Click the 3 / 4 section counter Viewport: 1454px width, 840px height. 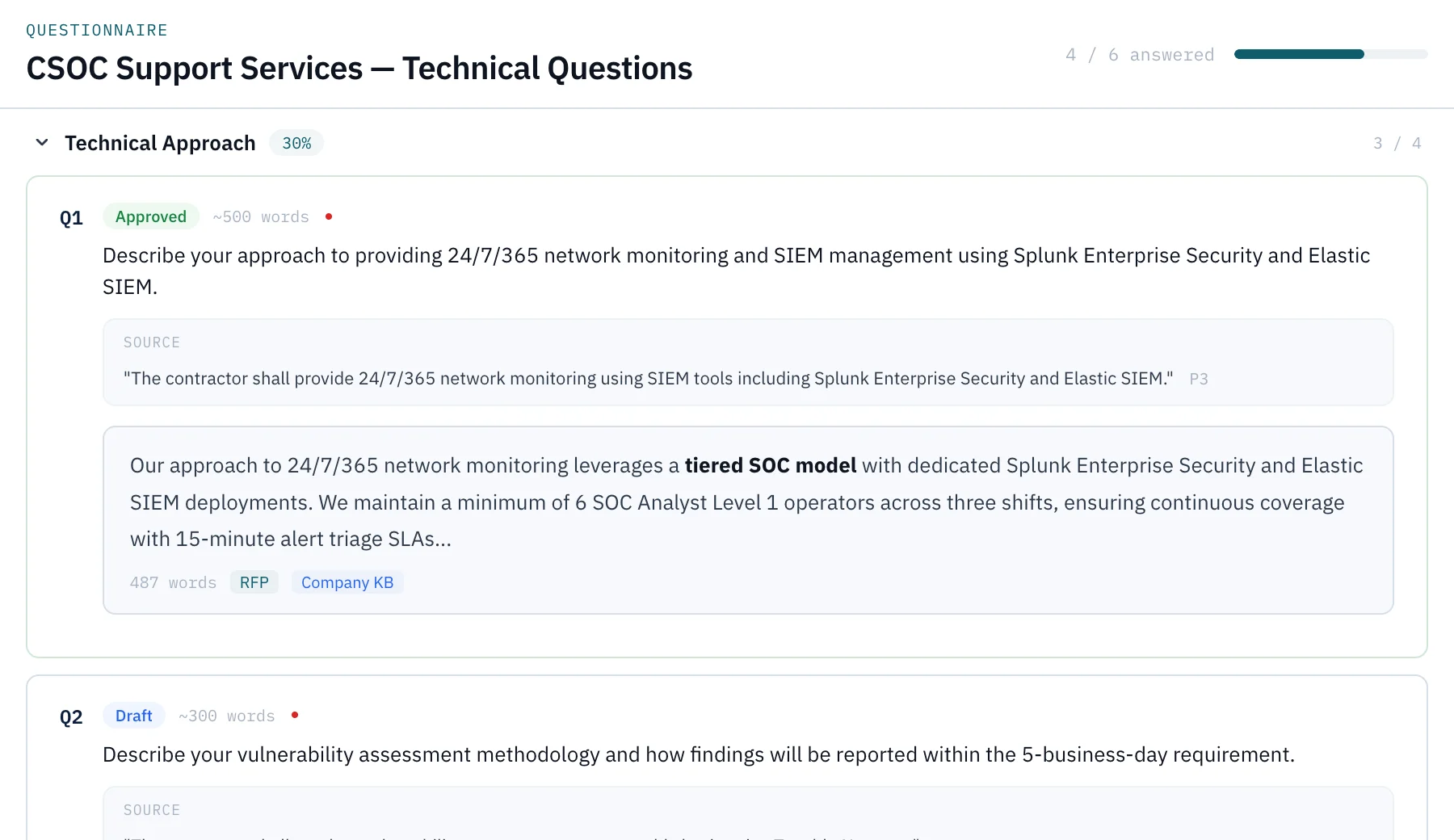(1397, 143)
